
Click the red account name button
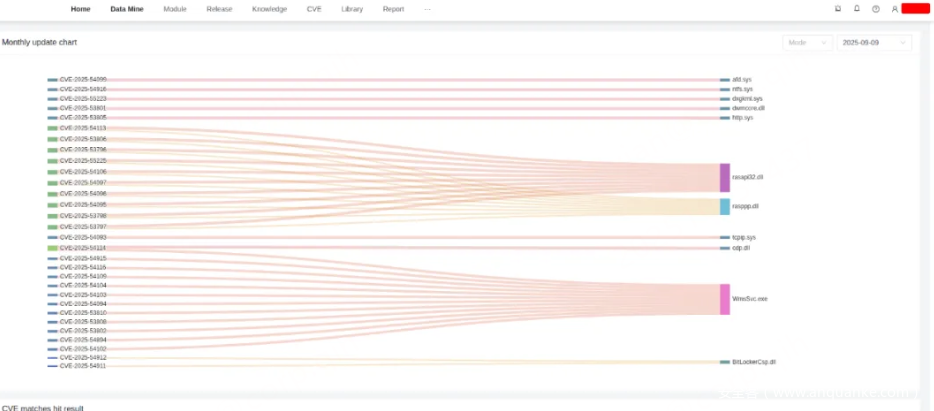pyautogui.click(x=916, y=9)
